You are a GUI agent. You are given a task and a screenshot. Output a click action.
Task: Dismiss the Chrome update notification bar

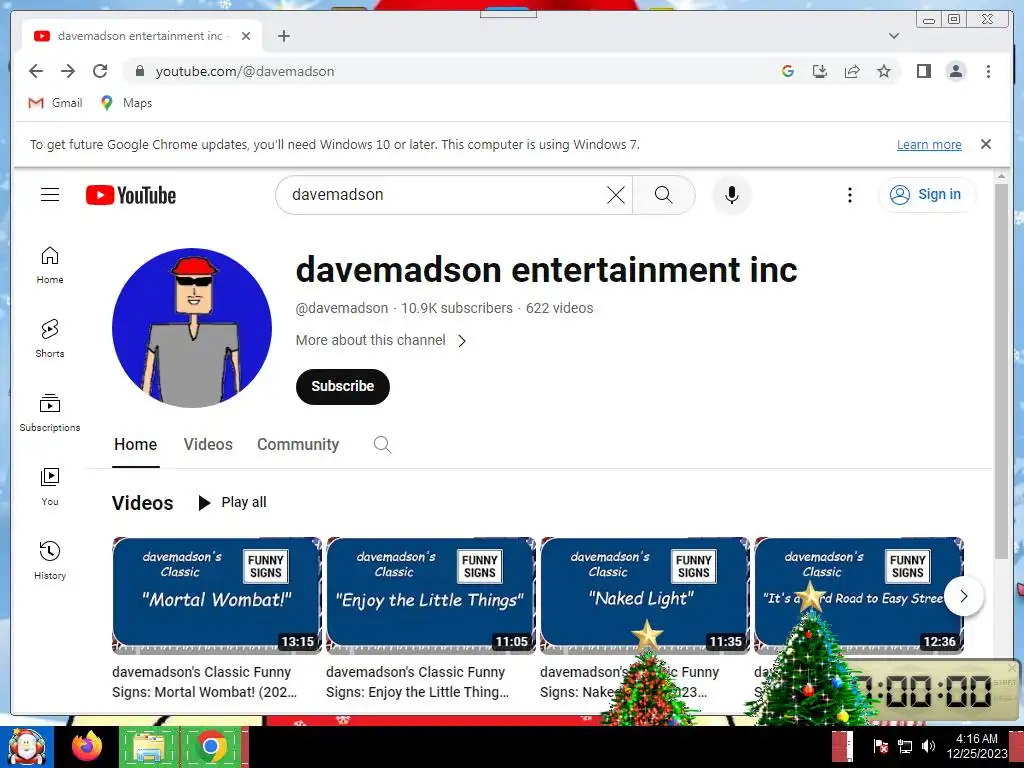[x=986, y=144]
